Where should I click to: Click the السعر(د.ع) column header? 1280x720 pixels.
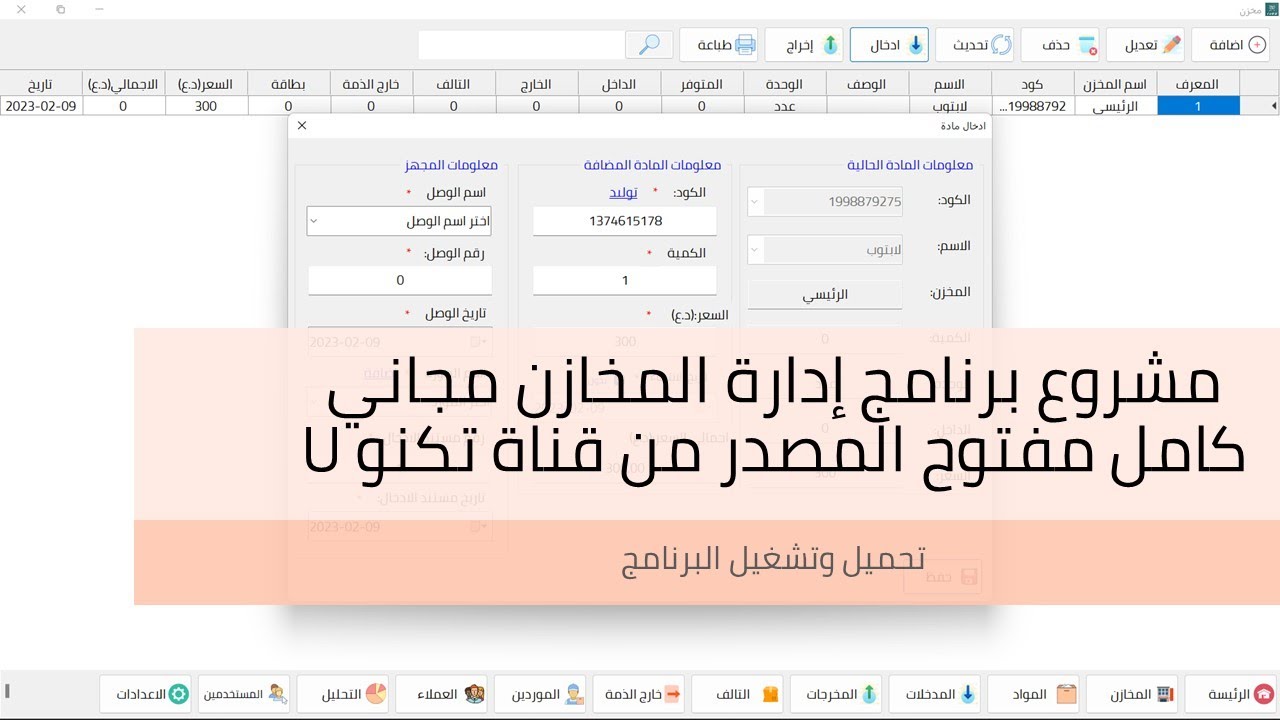coord(206,84)
